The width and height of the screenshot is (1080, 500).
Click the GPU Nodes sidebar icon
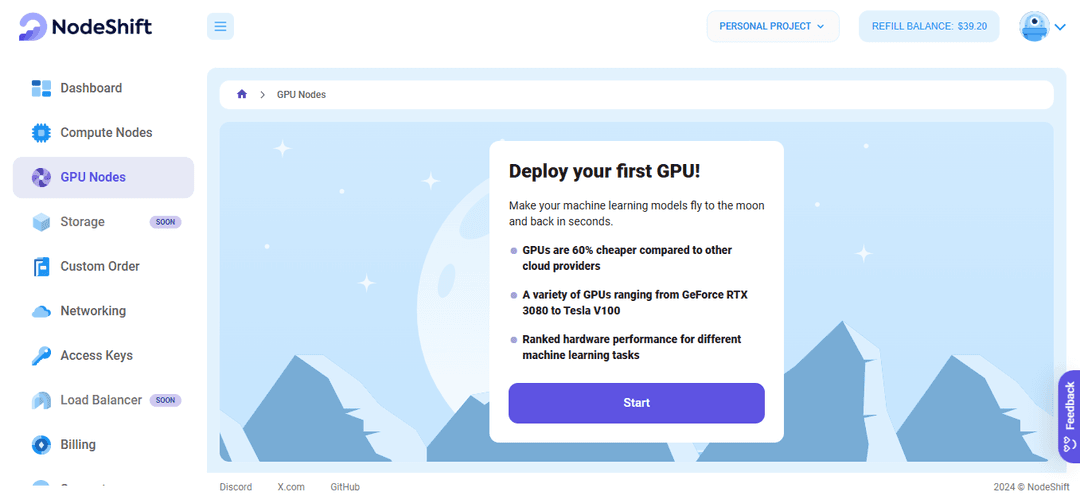(x=41, y=177)
